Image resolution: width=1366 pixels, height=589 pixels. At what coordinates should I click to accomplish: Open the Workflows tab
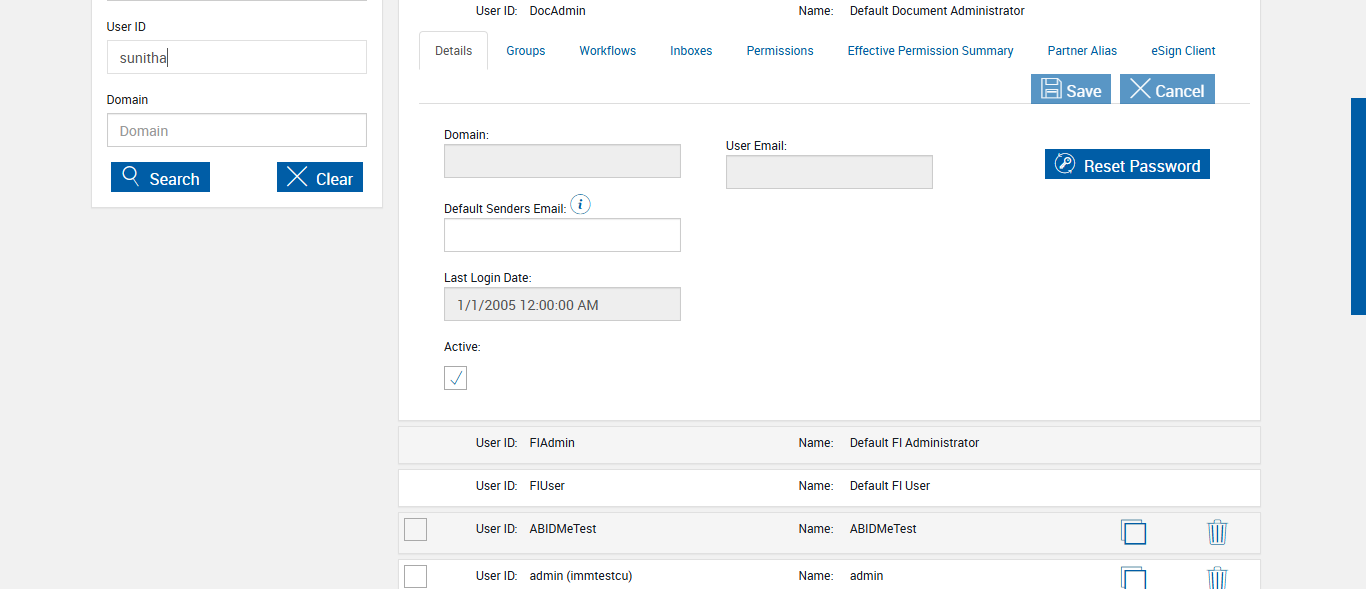point(607,51)
